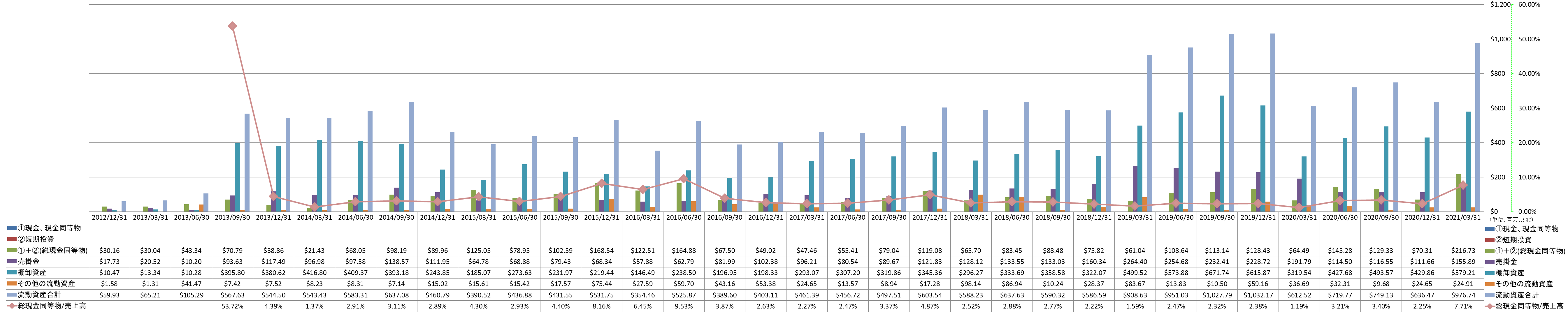Viewport: 1568px width, 312px height.
Task: Click the $908.63 total current assets cell
Action: tap(1136, 295)
